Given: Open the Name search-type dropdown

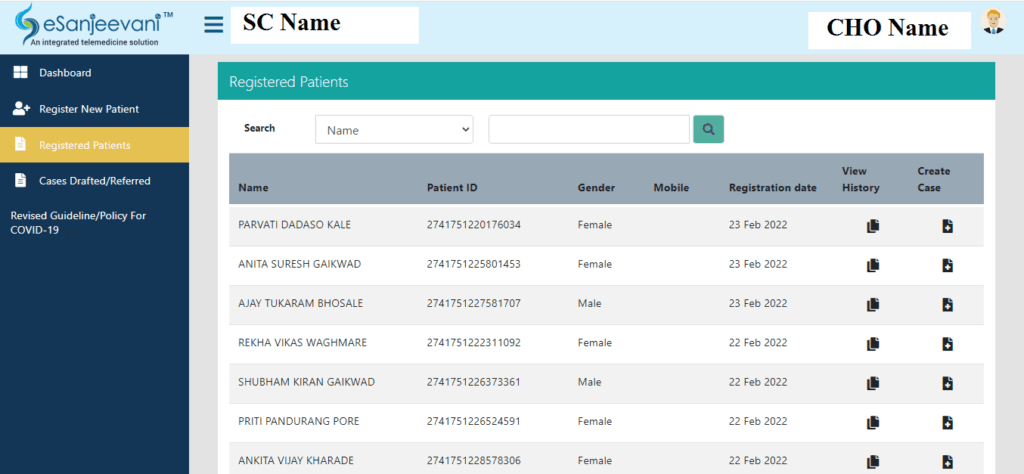Looking at the screenshot, I should pos(394,130).
